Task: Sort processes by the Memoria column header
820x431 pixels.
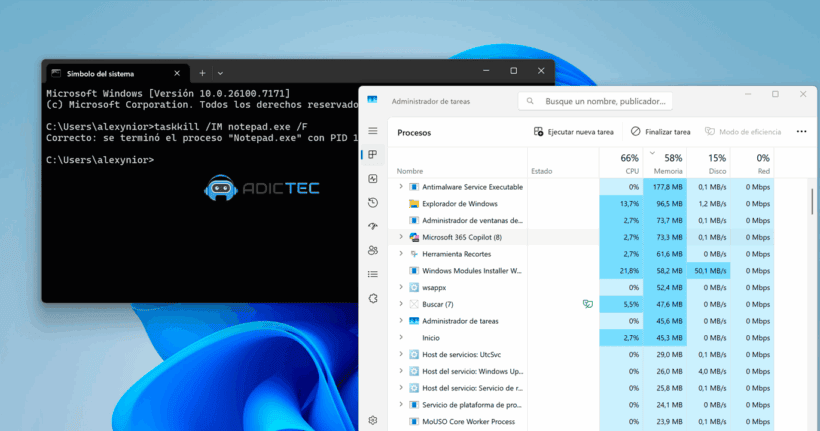Action: [665, 163]
